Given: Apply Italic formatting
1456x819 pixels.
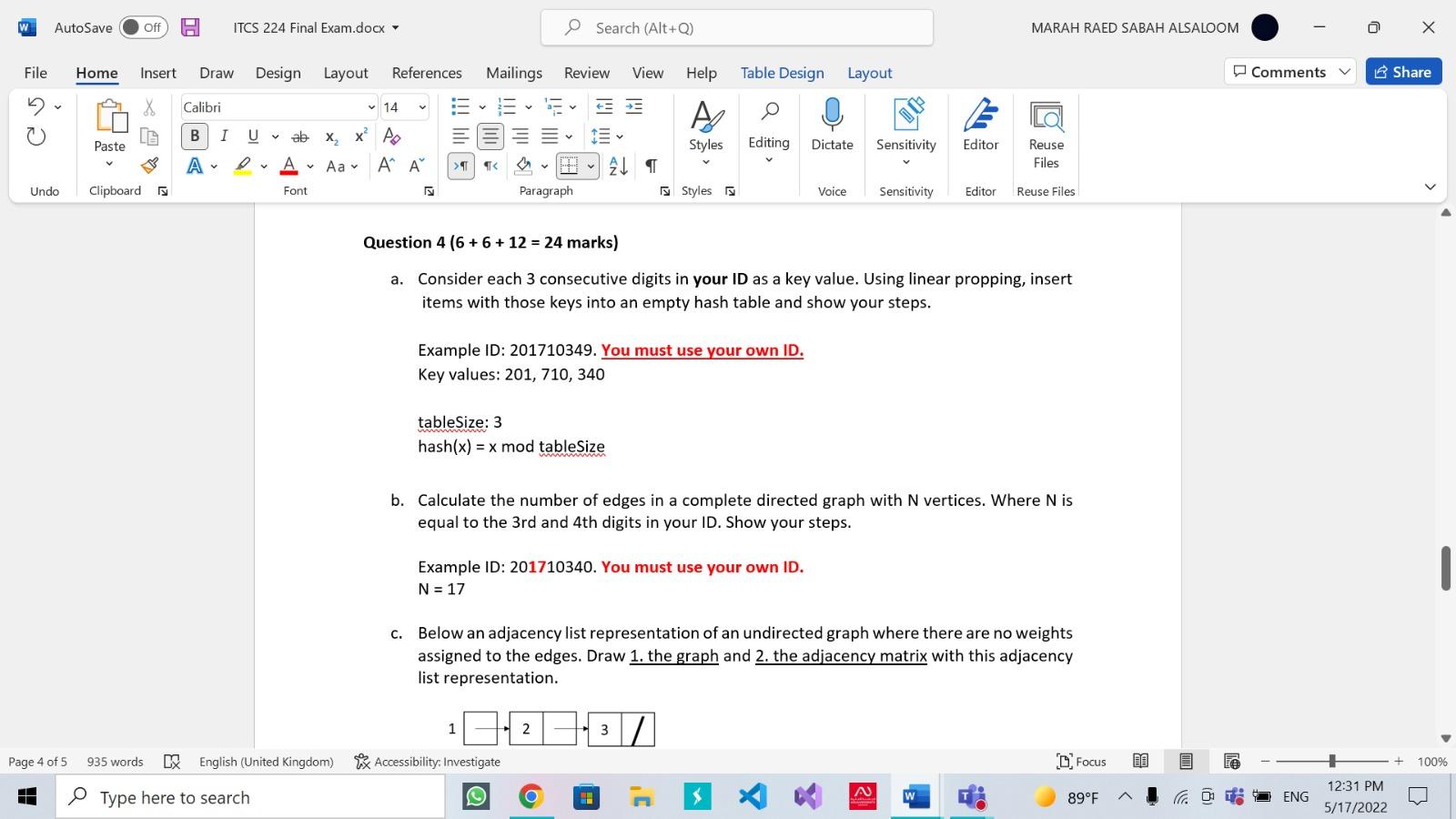Looking at the screenshot, I should (224, 136).
